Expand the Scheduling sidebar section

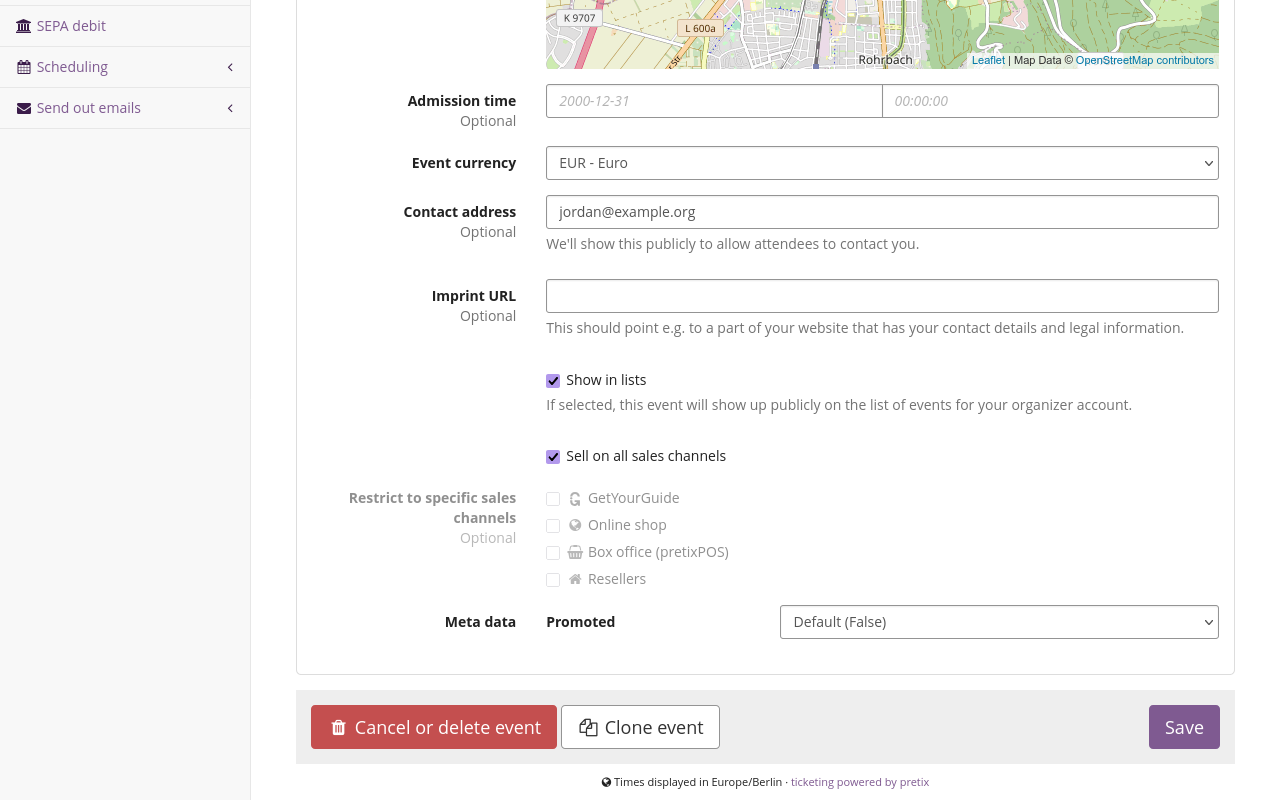click(125, 67)
